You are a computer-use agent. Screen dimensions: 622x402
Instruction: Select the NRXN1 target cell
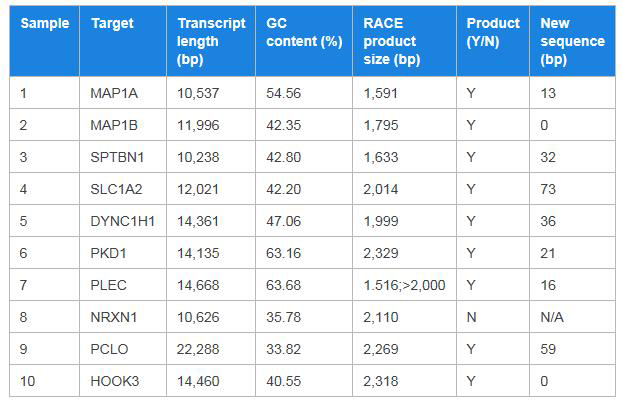[x=112, y=317]
